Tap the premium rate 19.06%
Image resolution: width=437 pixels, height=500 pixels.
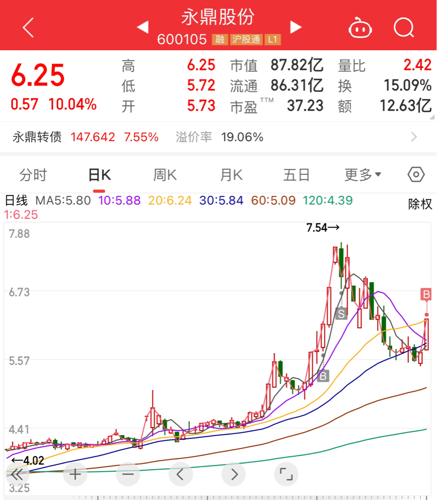click(x=242, y=137)
